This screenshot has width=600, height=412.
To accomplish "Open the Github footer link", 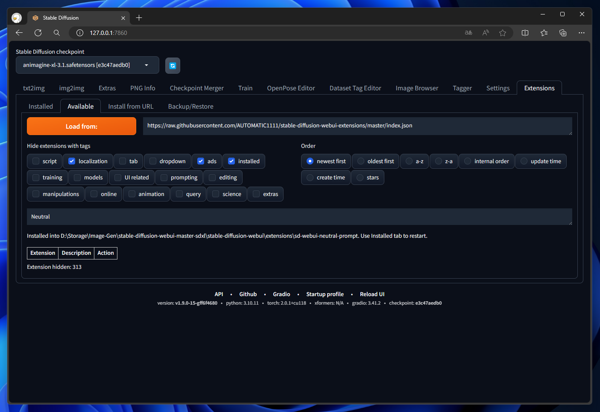I will pyautogui.click(x=248, y=294).
